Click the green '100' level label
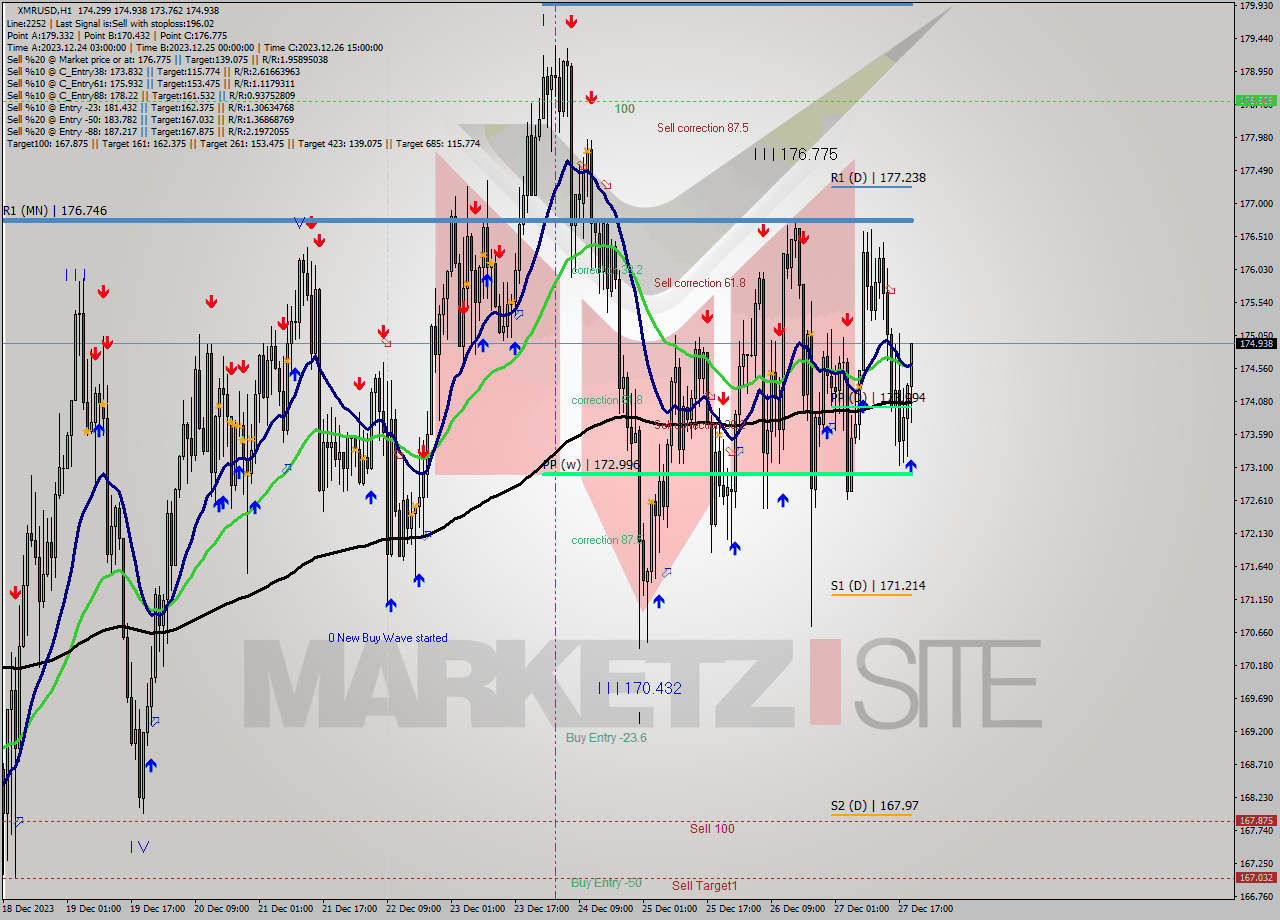Image resolution: width=1280 pixels, height=920 pixels. 624,108
